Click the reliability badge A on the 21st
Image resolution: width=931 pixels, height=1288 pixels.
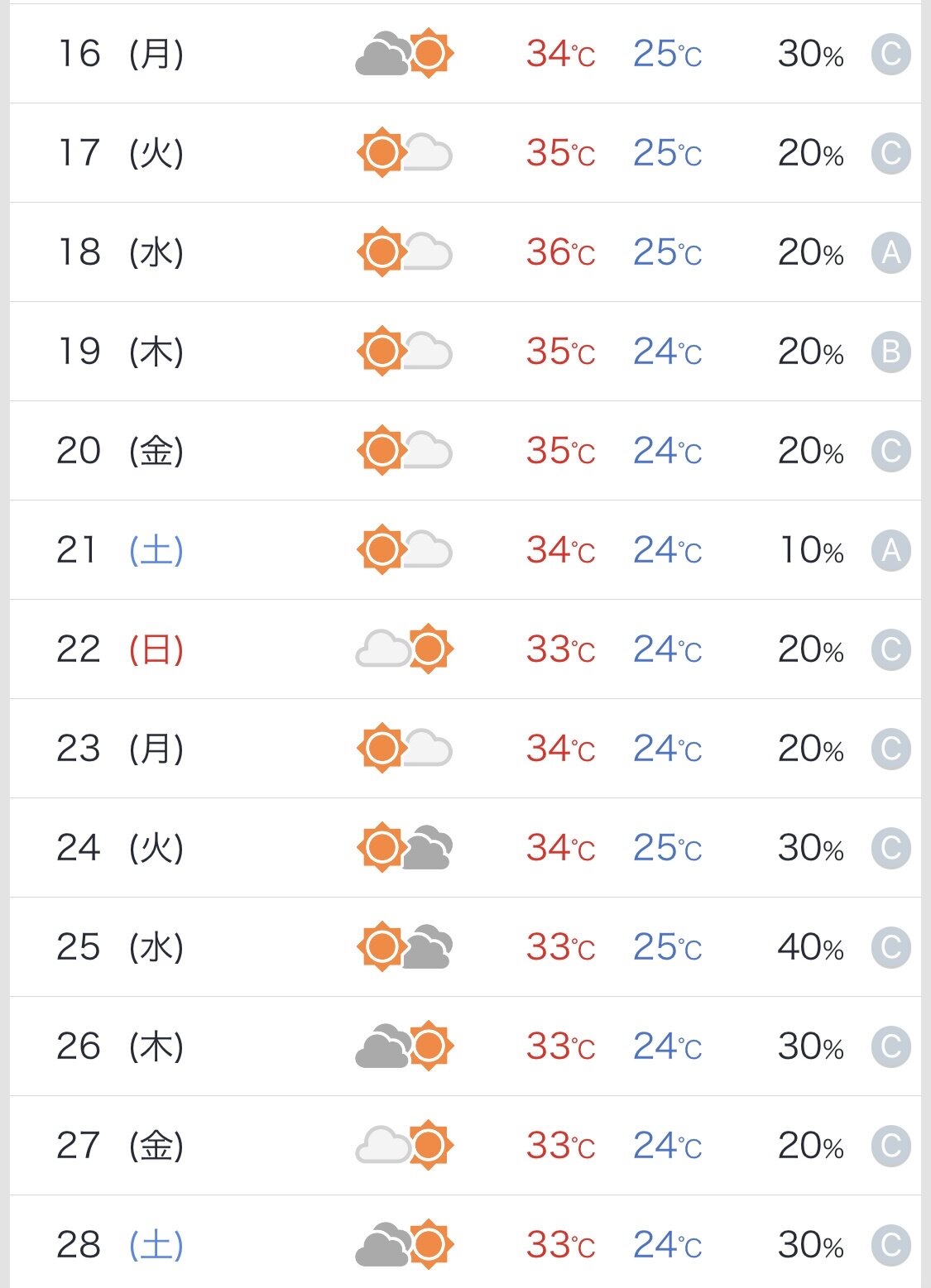coord(890,550)
